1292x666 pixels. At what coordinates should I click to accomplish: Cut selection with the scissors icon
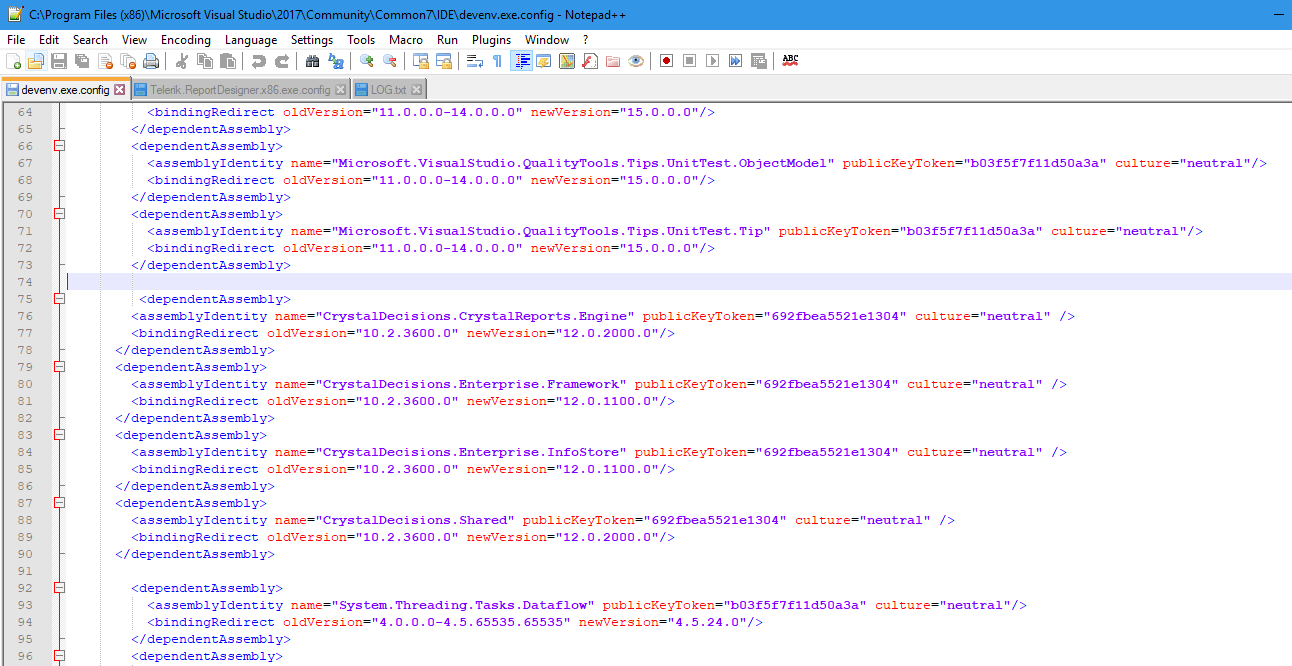(182, 61)
